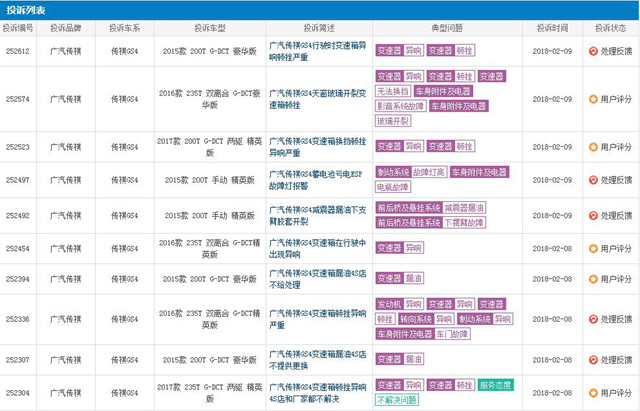Click the 变速器 异响 tag in row 252454
Image resolution: width=640 pixels, height=411 pixels.
400,248
